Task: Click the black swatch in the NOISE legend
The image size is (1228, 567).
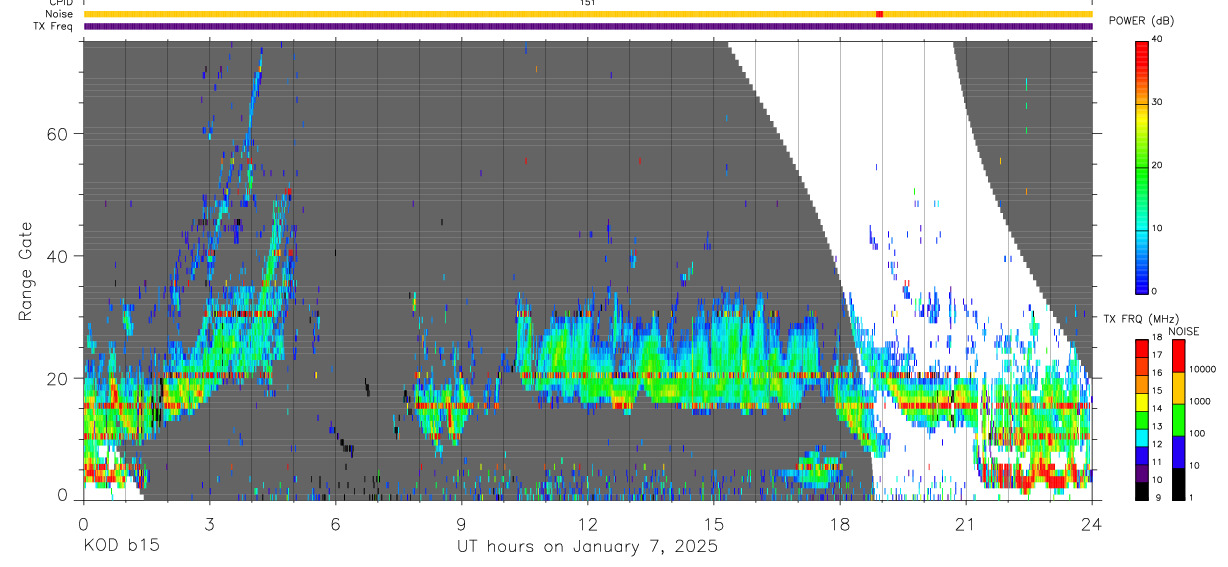Action: point(1178,484)
